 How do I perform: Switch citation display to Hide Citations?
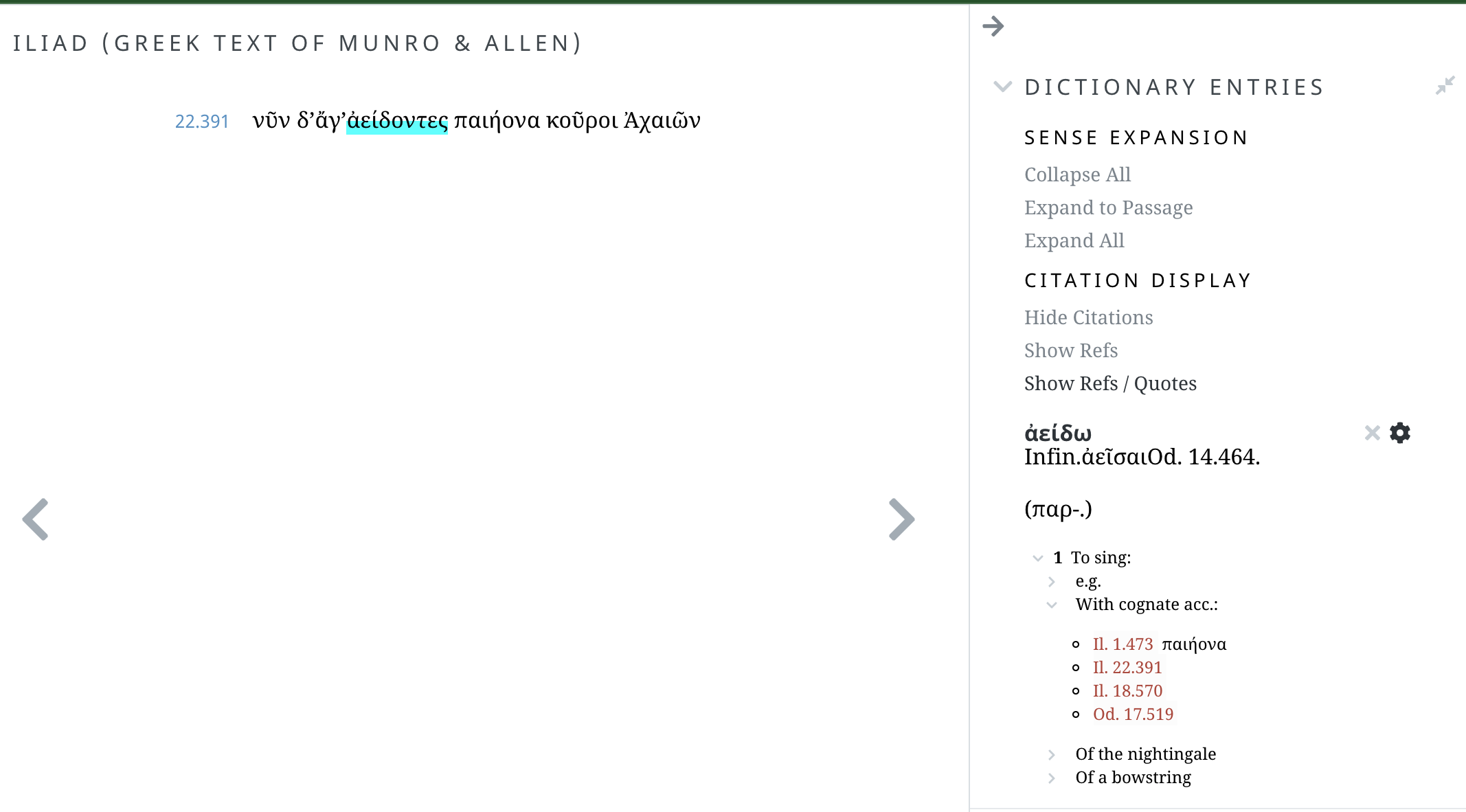click(1088, 317)
